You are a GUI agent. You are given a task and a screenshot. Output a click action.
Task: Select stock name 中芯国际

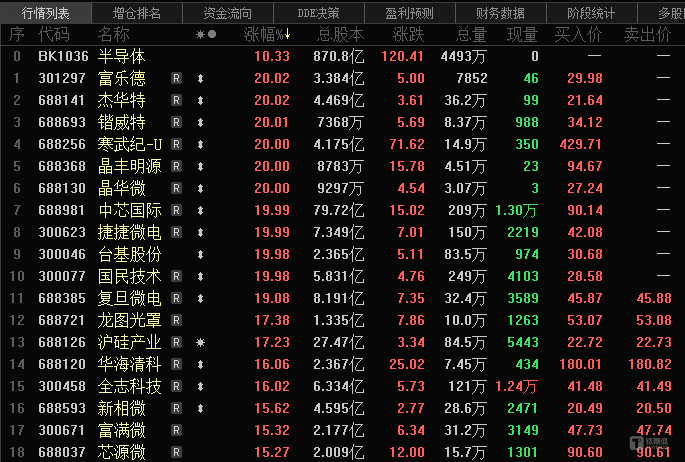pos(130,210)
